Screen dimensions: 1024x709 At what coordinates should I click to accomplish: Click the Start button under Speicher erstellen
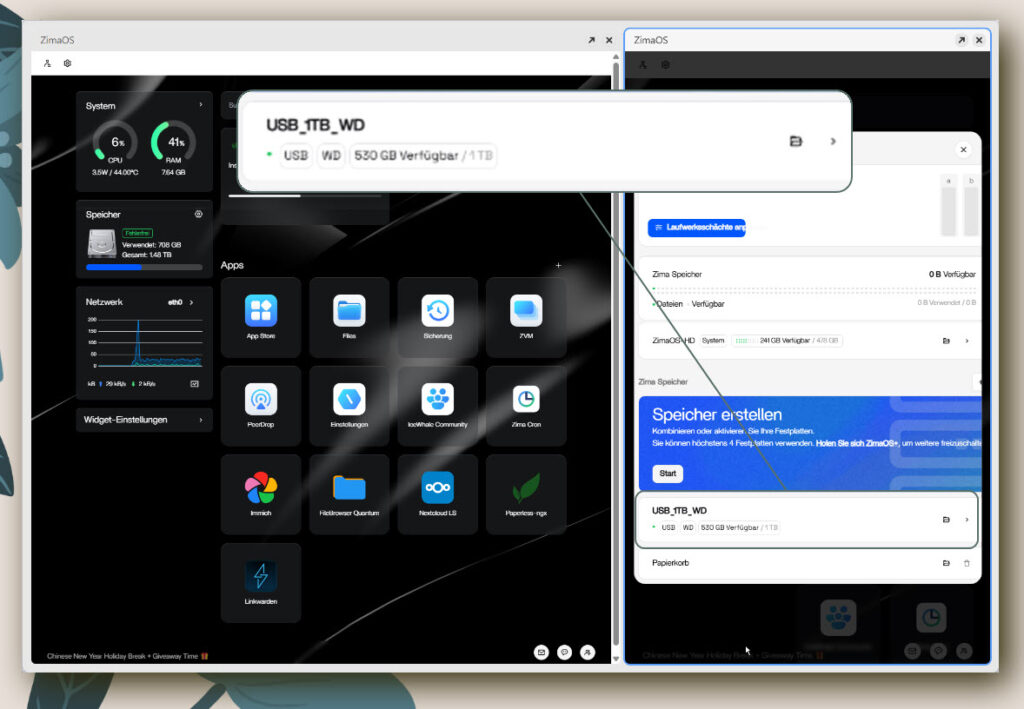[667, 473]
